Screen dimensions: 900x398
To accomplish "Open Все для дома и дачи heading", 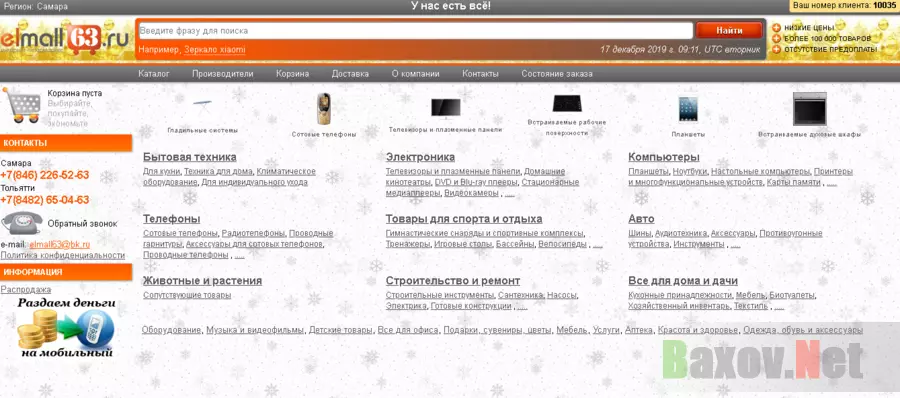I will [683, 281].
